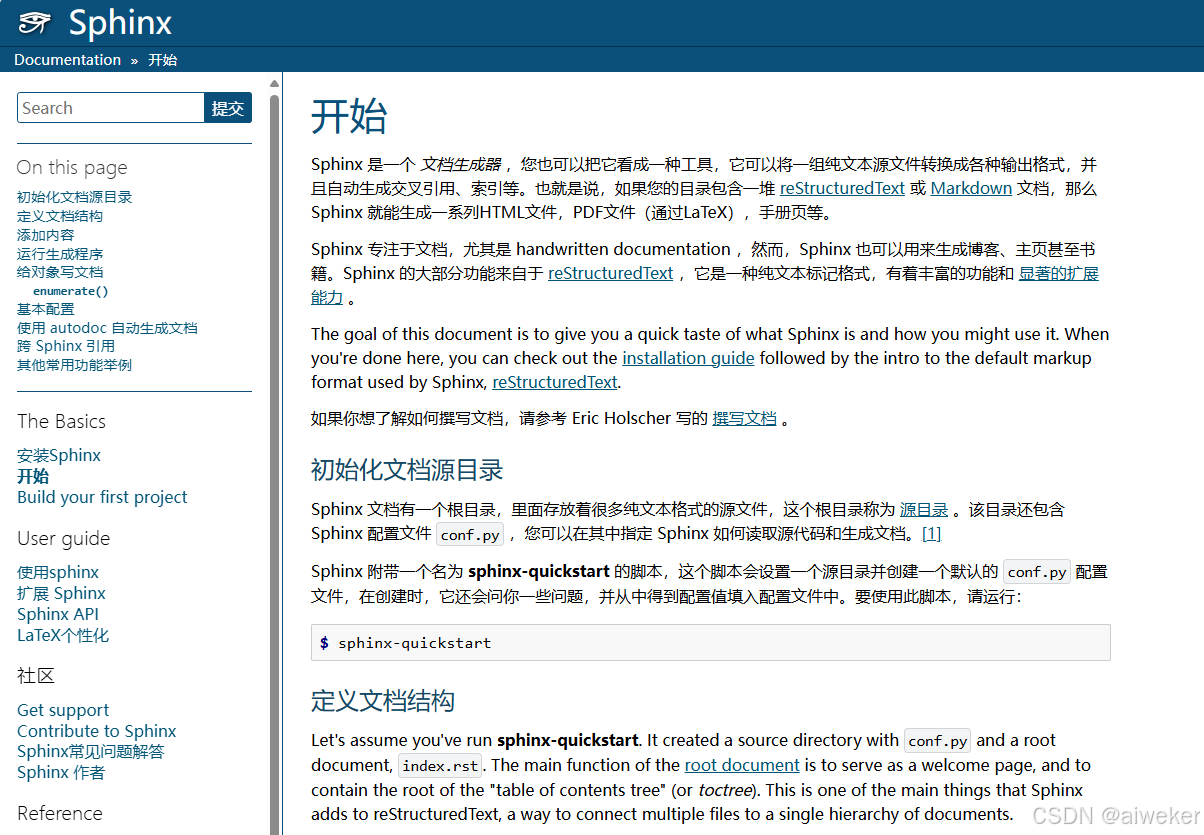Click the sphinx-quickstart code block

click(x=711, y=643)
